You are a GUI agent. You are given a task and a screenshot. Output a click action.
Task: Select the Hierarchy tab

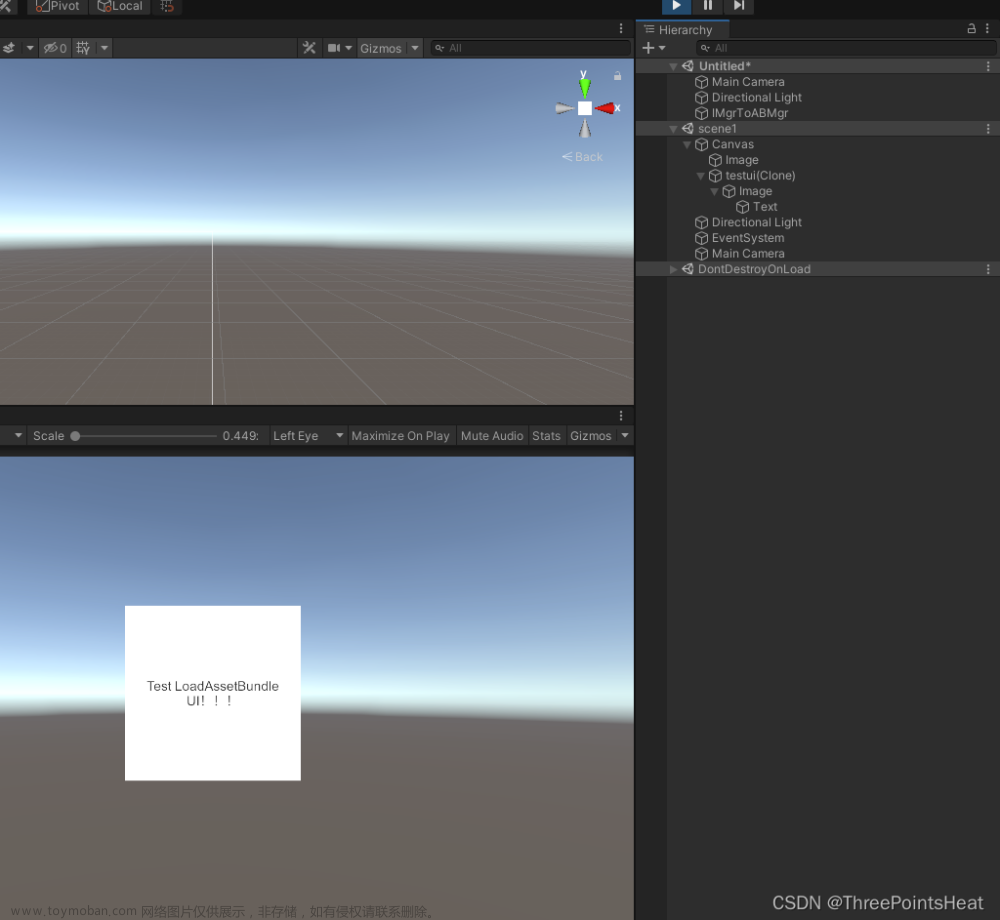tap(682, 30)
